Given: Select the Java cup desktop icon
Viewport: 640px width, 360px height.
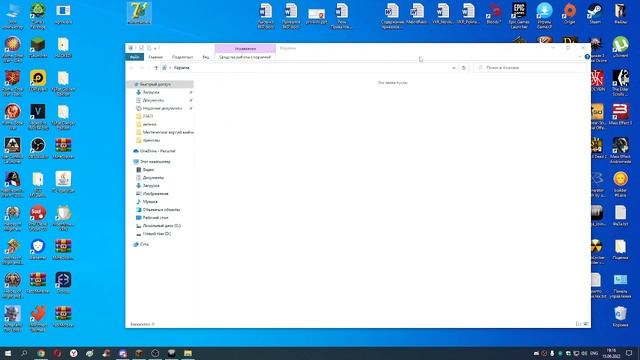Looking at the screenshot, I should click(63, 182).
